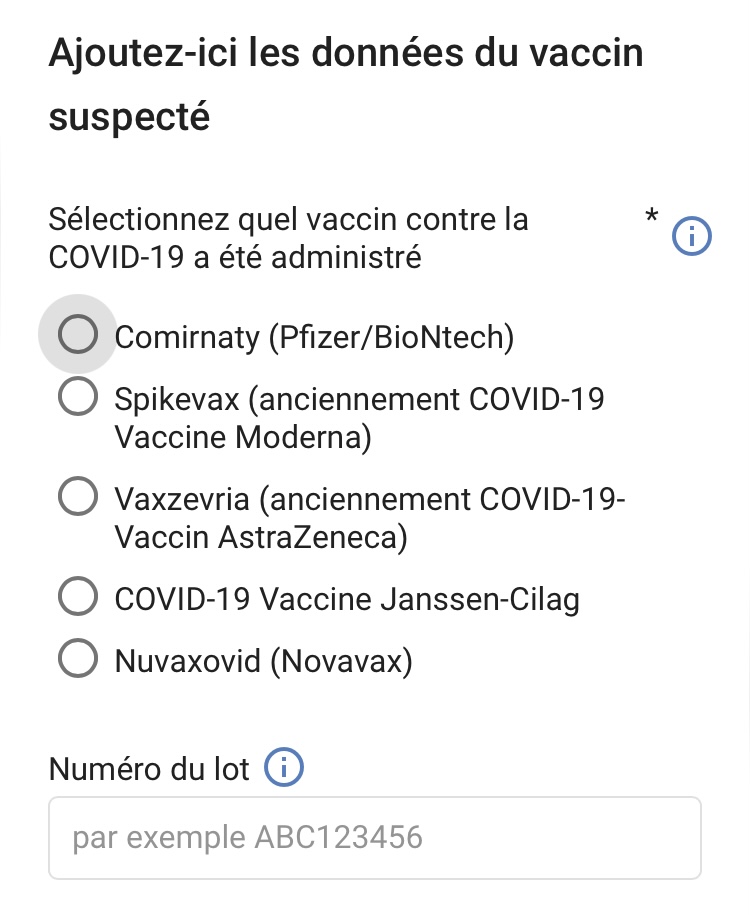This screenshot has width=750, height=915.
Task: Click the 'COVID-19 Vaccine Janssen-Cilag' label text
Action: tap(346, 599)
